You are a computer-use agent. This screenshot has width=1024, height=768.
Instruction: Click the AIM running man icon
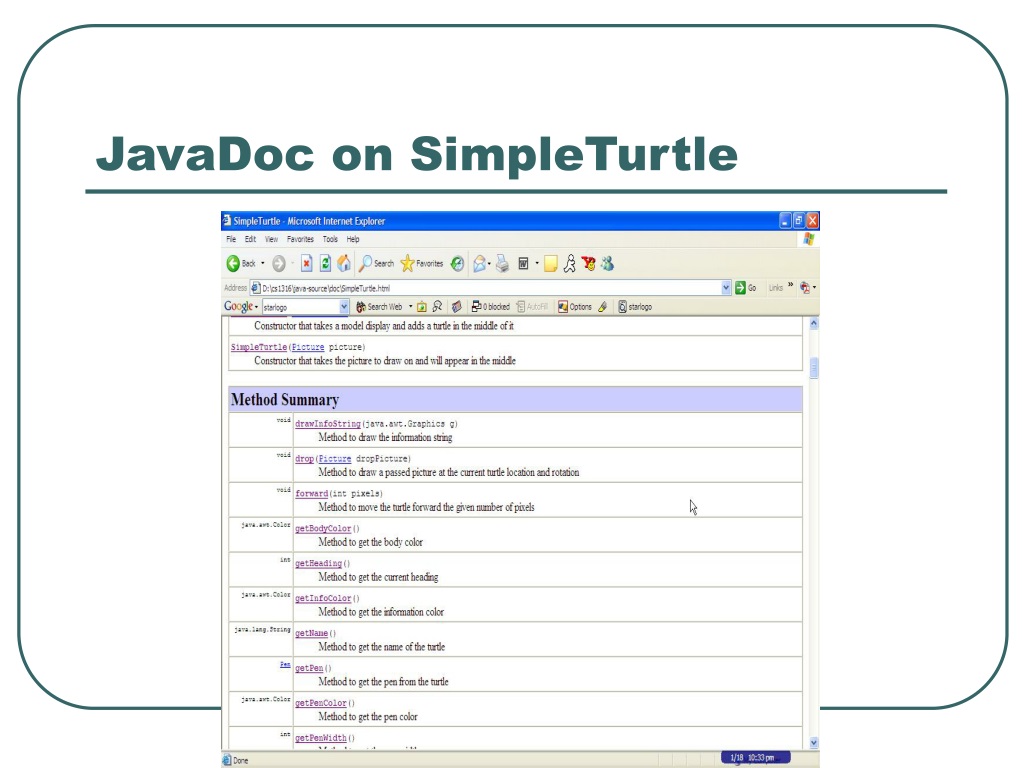pos(569,264)
